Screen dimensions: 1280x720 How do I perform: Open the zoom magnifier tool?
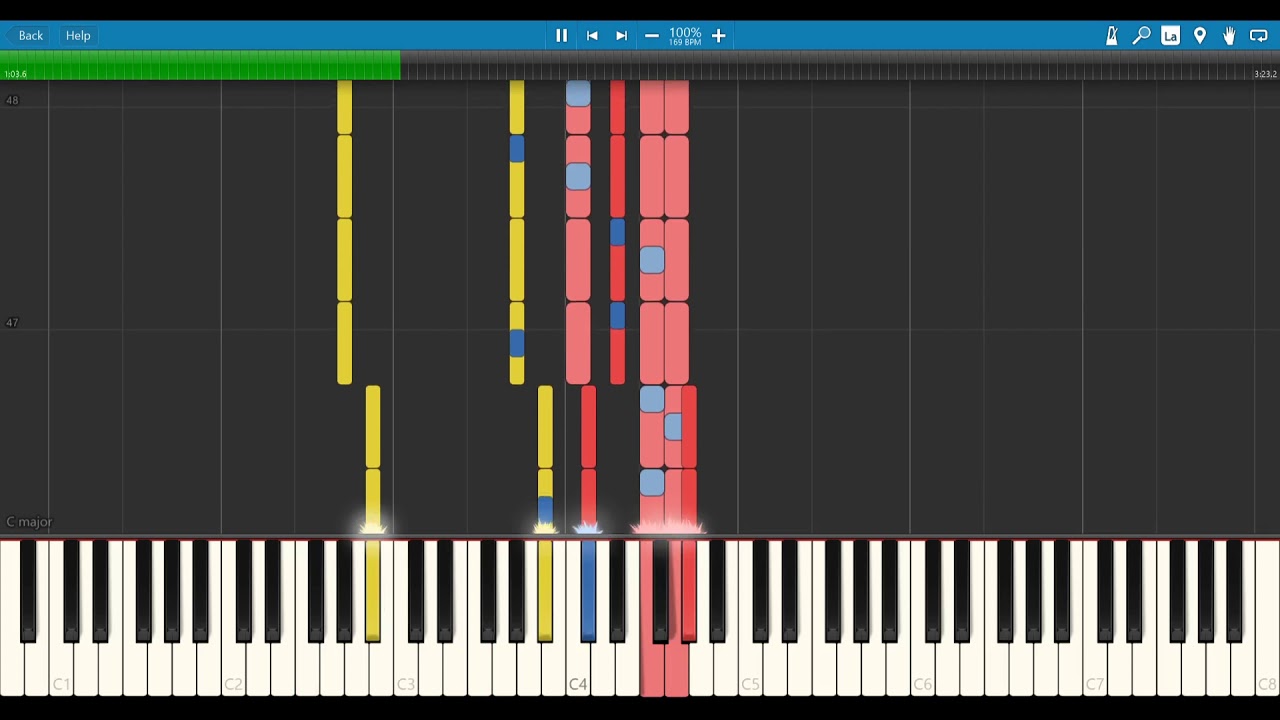point(1141,35)
